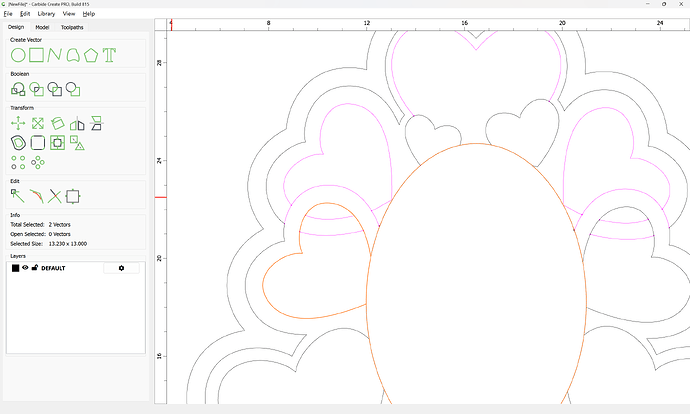This screenshot has width=690, height=414.
Task: Open the Circular Array tool
Action: coord(38,162)
